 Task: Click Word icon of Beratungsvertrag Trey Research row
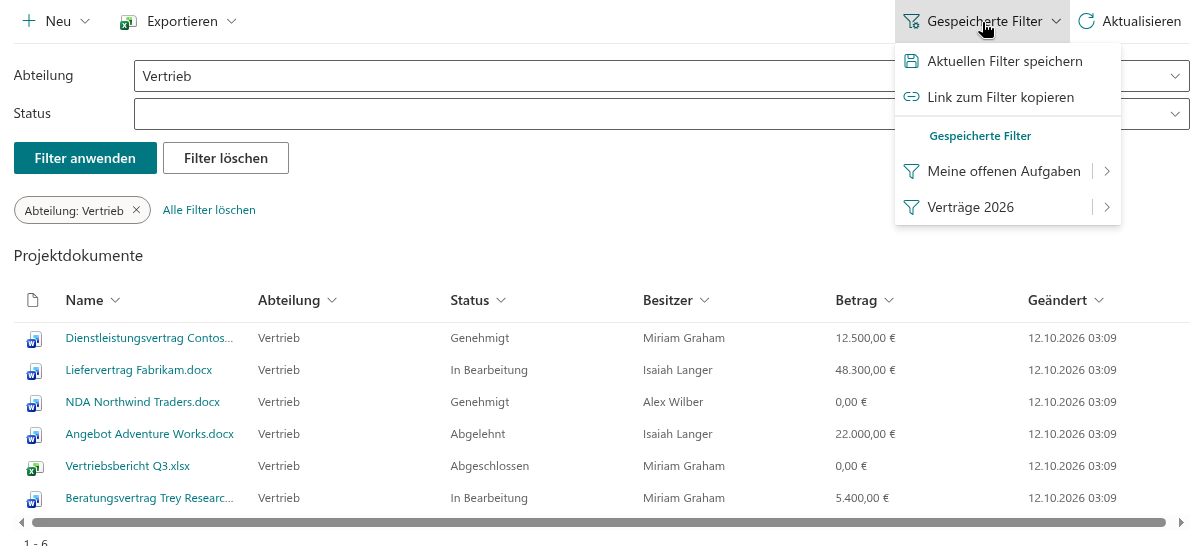tap(33, 499)
